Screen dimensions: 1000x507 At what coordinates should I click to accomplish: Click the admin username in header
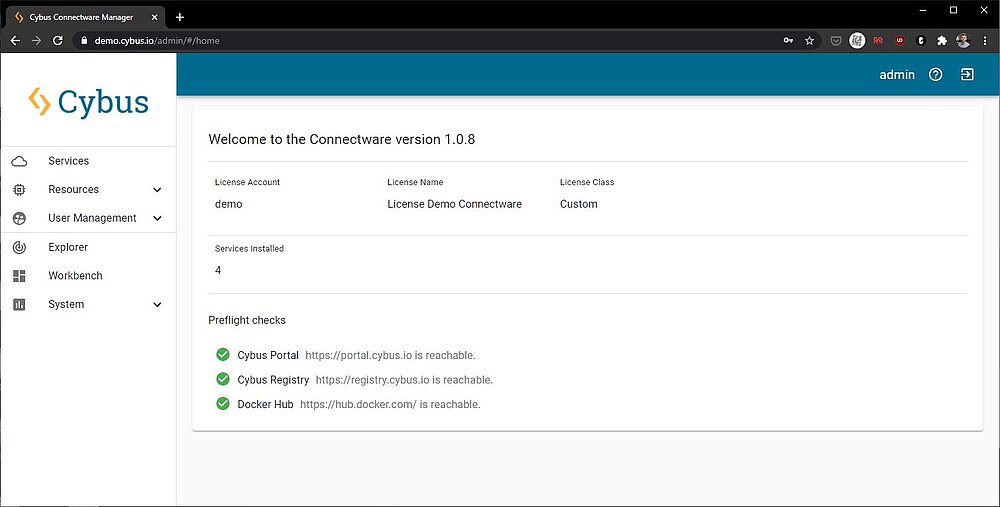(896, 75)
